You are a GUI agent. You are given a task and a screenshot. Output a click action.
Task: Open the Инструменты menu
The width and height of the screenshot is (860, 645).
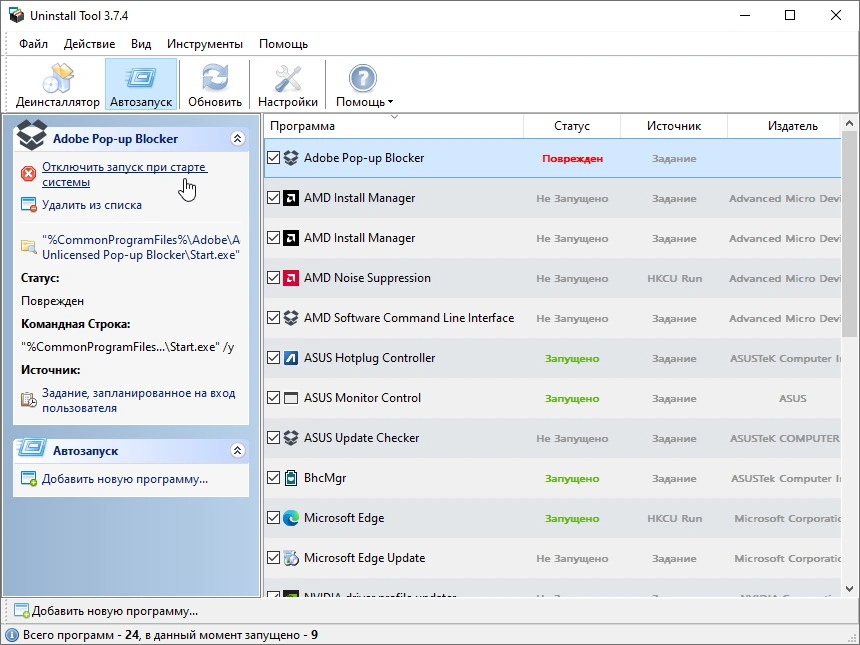point(205,44)
